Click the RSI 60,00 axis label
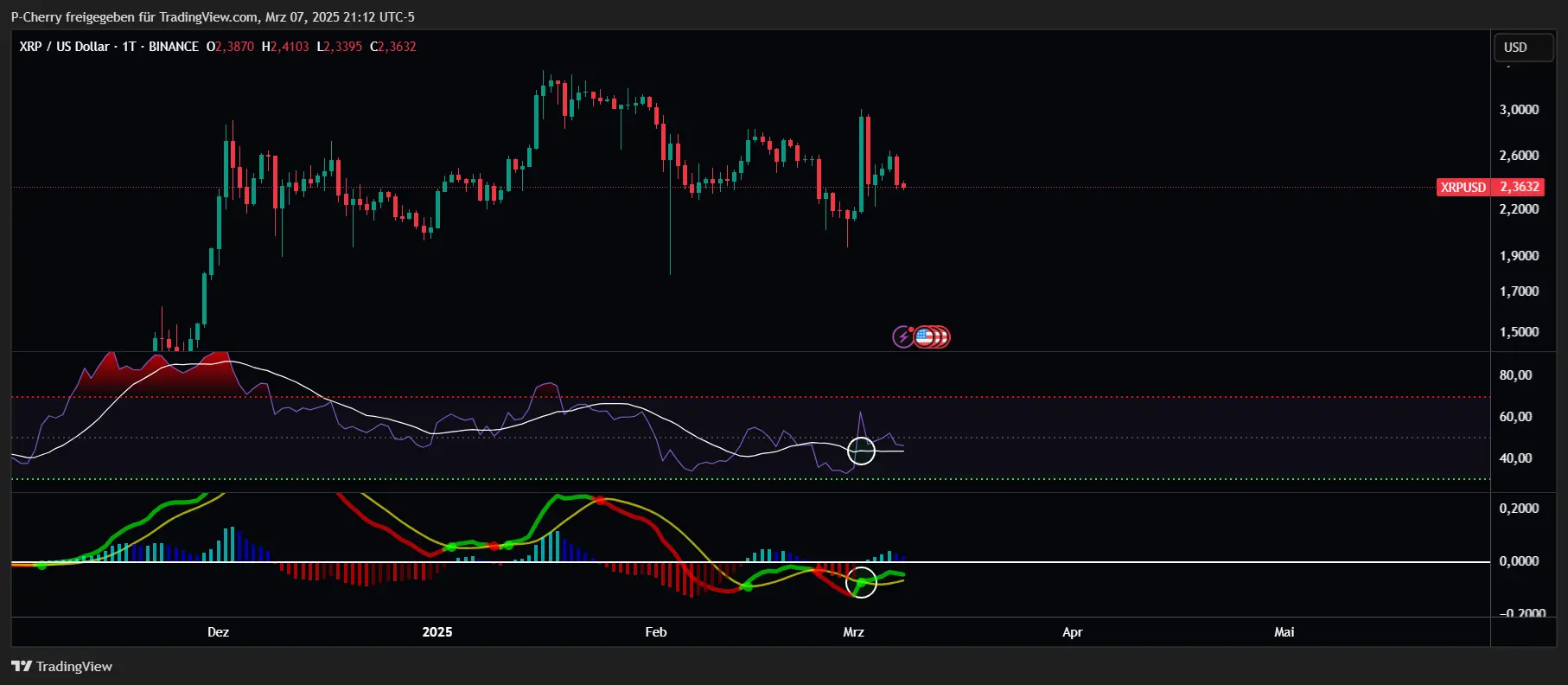Viewport: 1568px width, 685px height. coord(1515,417)
